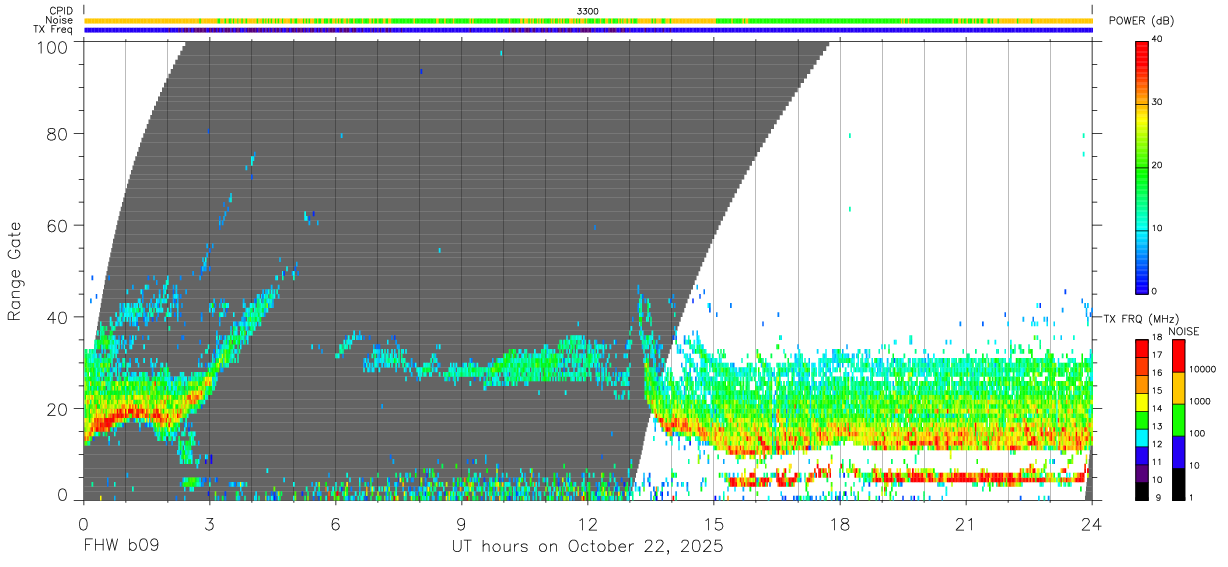The height and width of the screenshot is (567, 1228).
Task: Click the orange-green noise strip above the plot
Action: pyautogui.click(x=588, y=20)
